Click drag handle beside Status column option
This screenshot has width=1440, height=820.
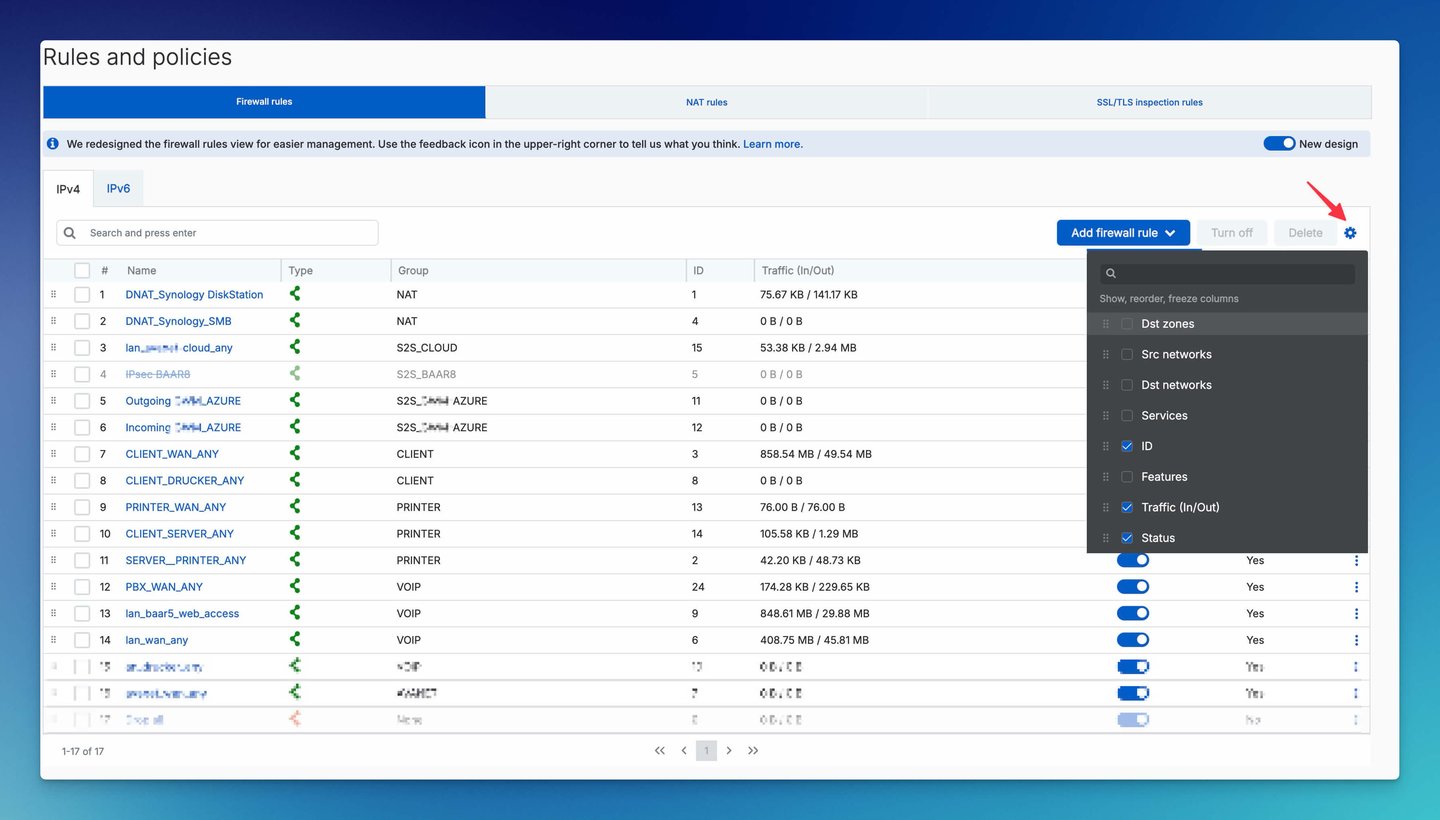1106,538
